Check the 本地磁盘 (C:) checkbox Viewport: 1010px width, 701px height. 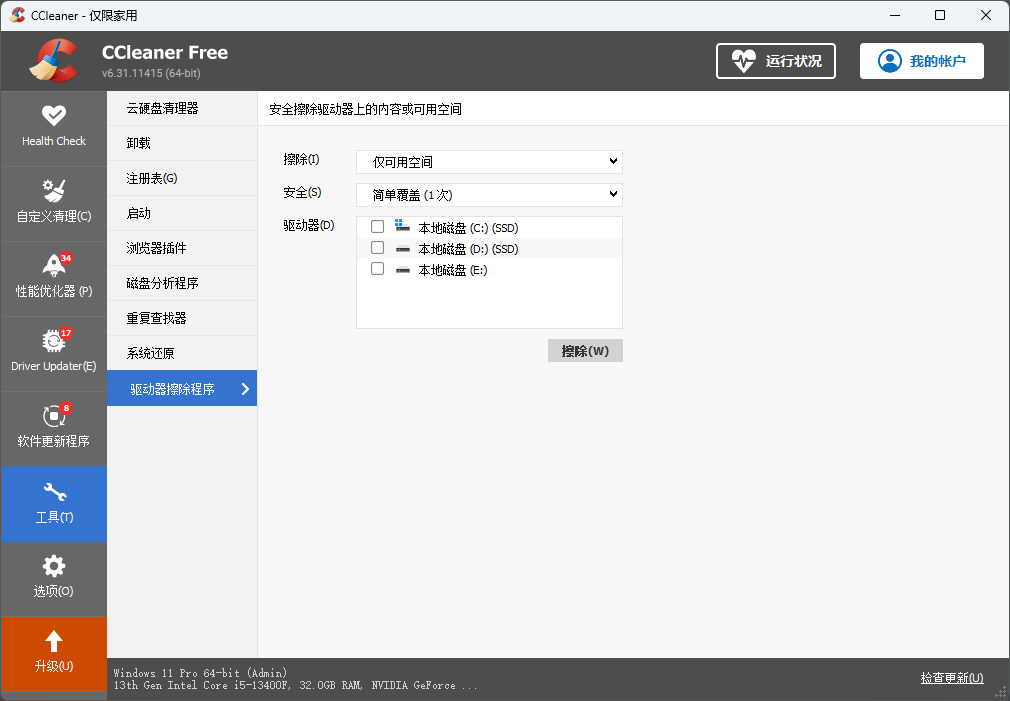377,227
